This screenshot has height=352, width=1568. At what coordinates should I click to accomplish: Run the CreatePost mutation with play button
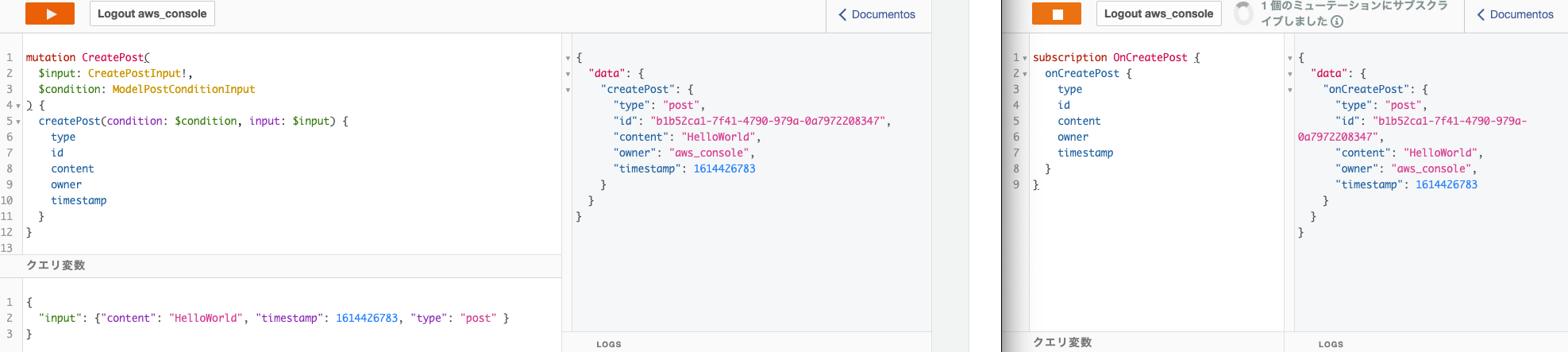(x=50, y=14)
